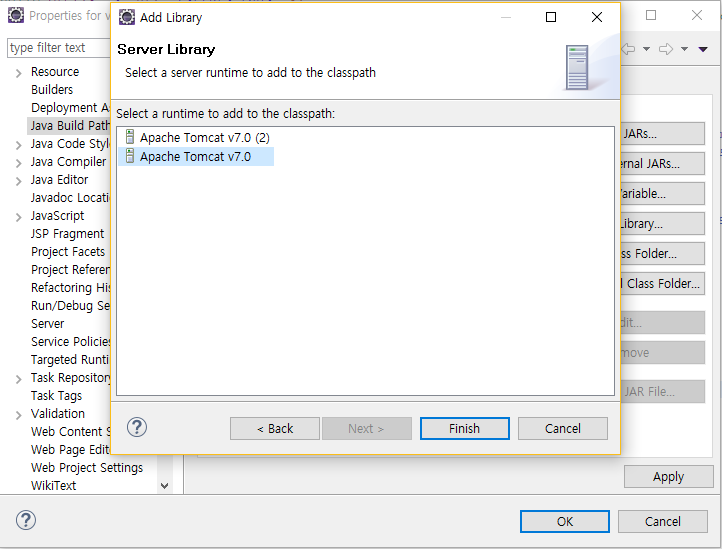Click the scroll-down arrow of the properties tree
The height and width of the screenshot is (549, 722).
tap(164, 485)
